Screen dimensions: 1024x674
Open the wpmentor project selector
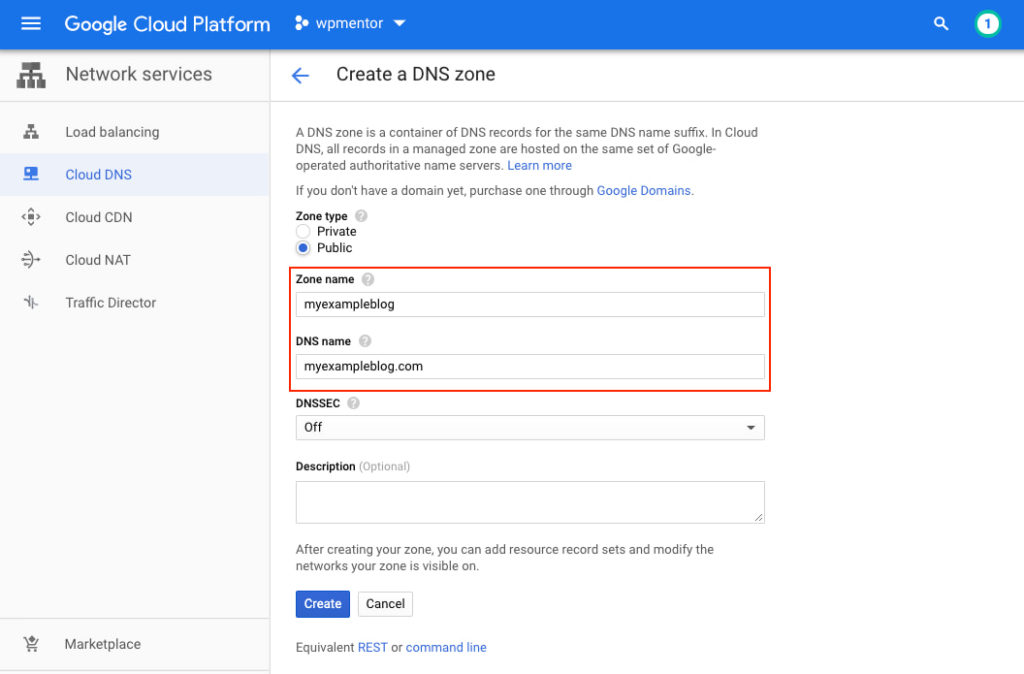coord(350,23)
